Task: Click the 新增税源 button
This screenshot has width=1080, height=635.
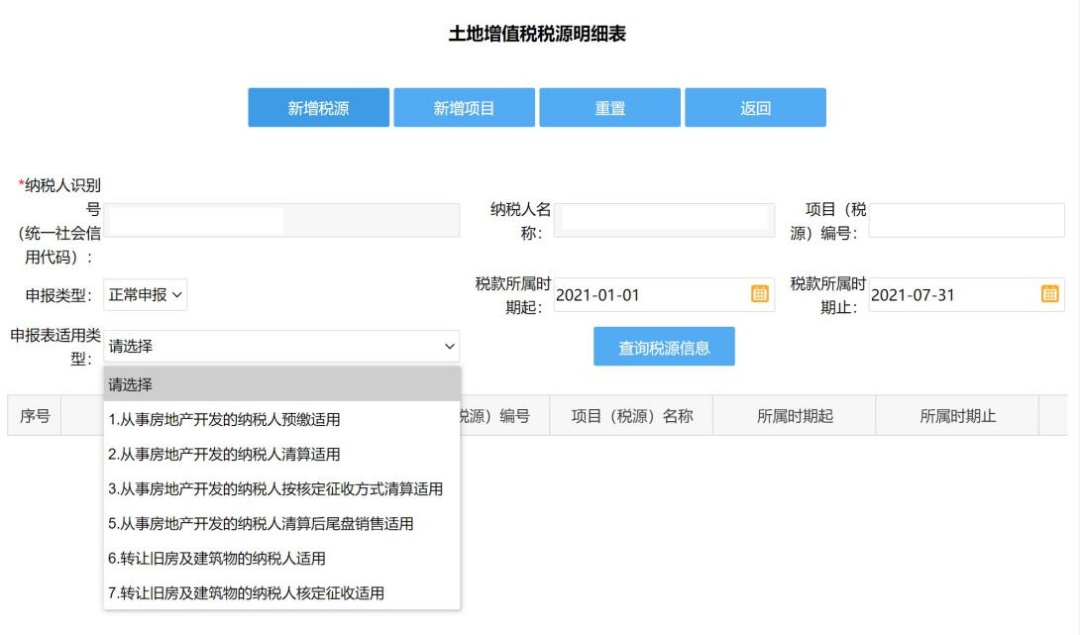Action: [x=317, y=107]
